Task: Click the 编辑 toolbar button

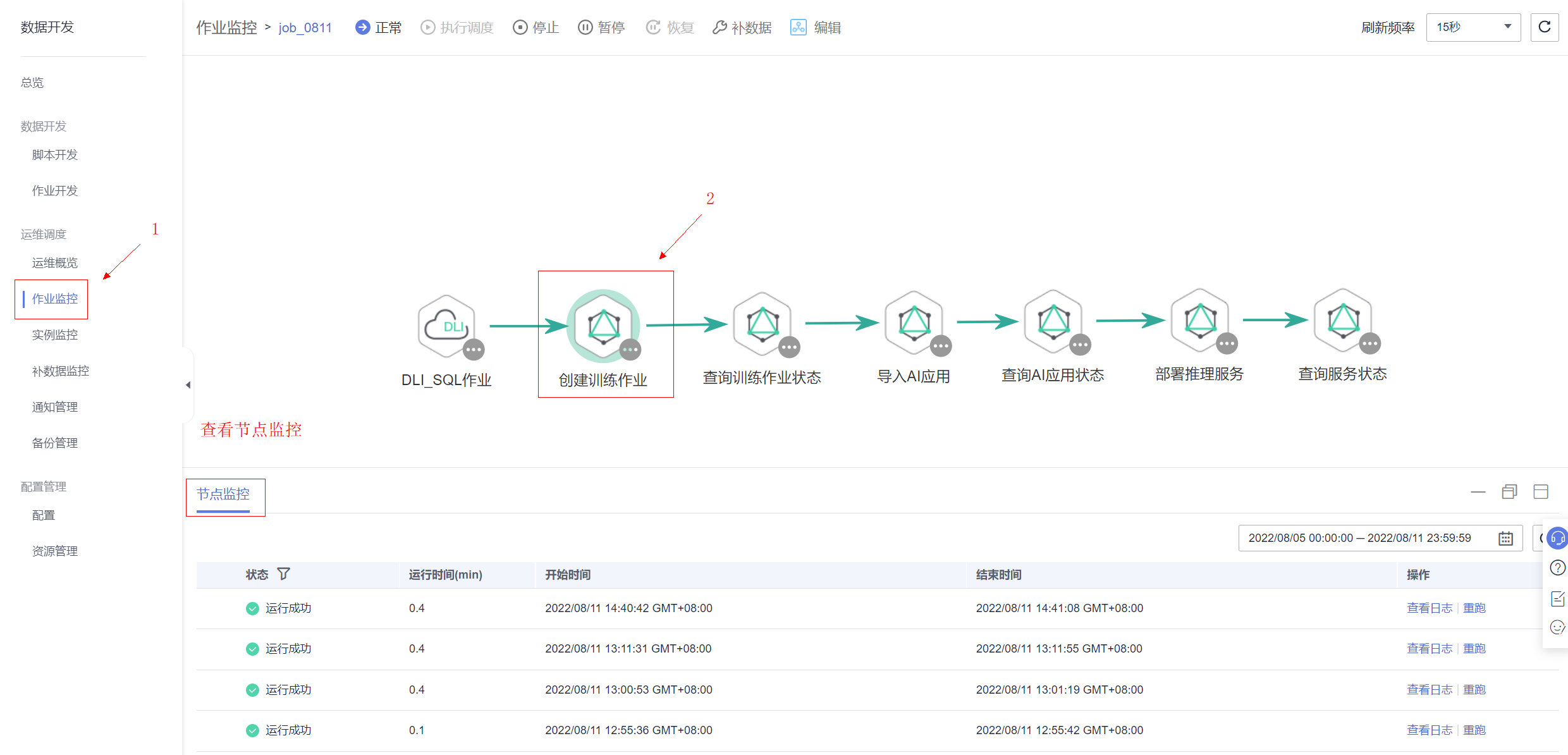Action: [x=816, y=27]
